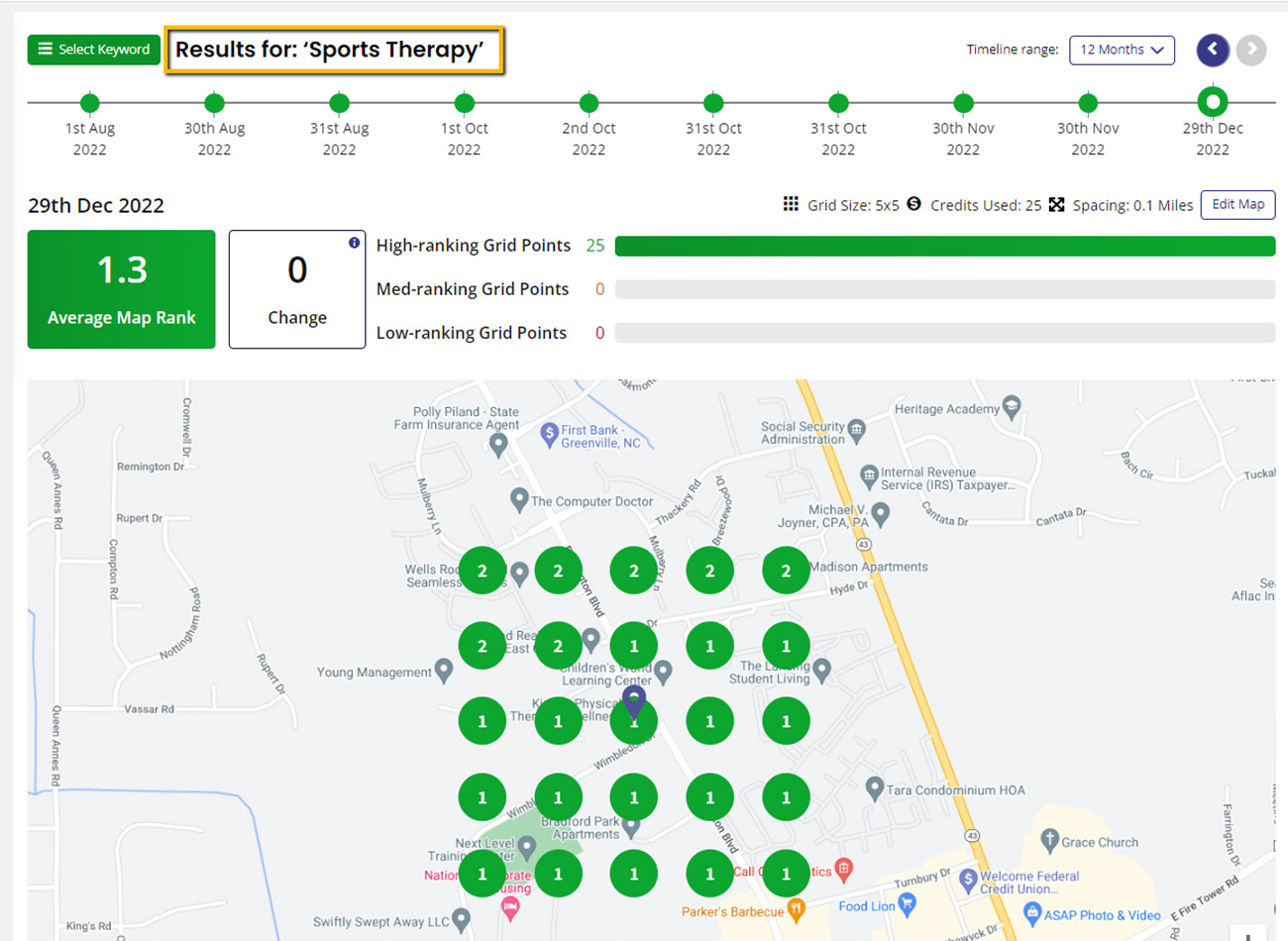
Task: Click the purple business location pin
Action: click(x=634, y=701)
